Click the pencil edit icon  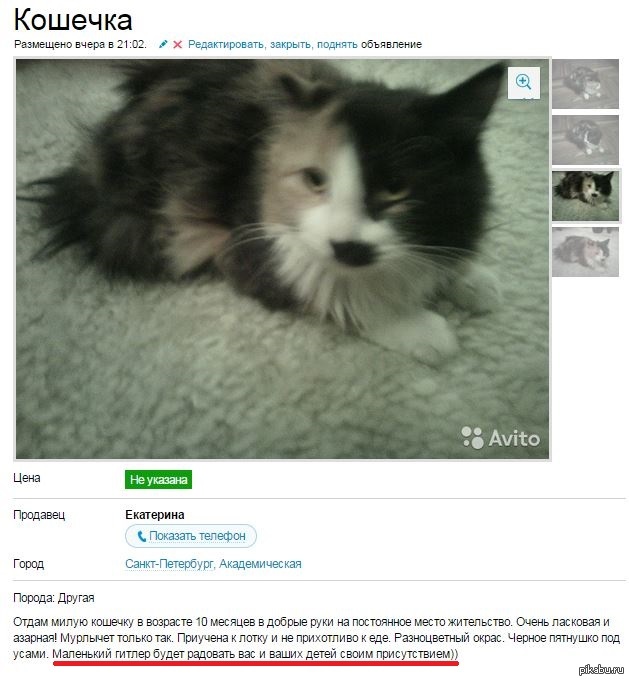[163, 44]
